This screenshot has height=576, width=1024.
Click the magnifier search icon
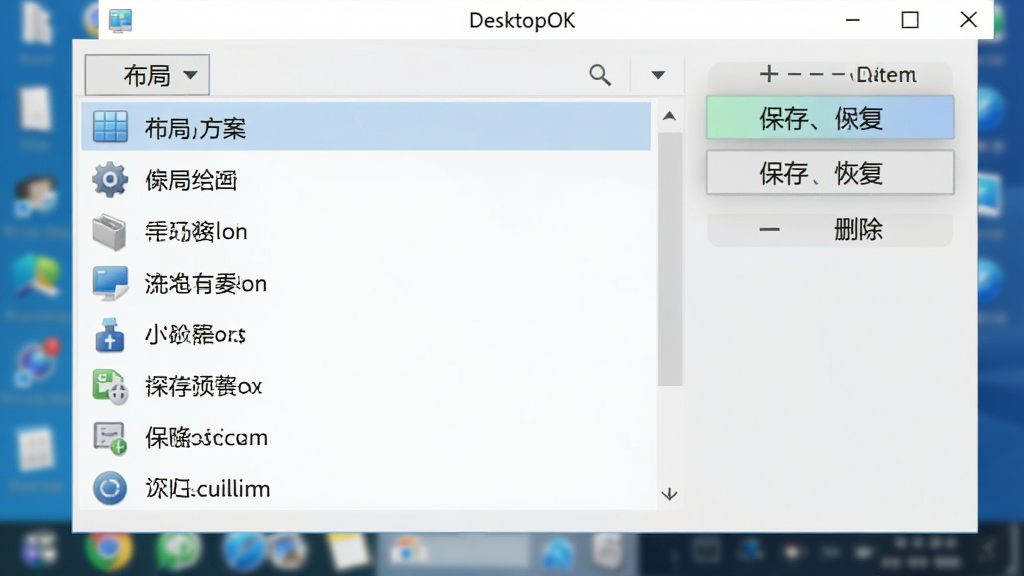click(x=600, y=75)
